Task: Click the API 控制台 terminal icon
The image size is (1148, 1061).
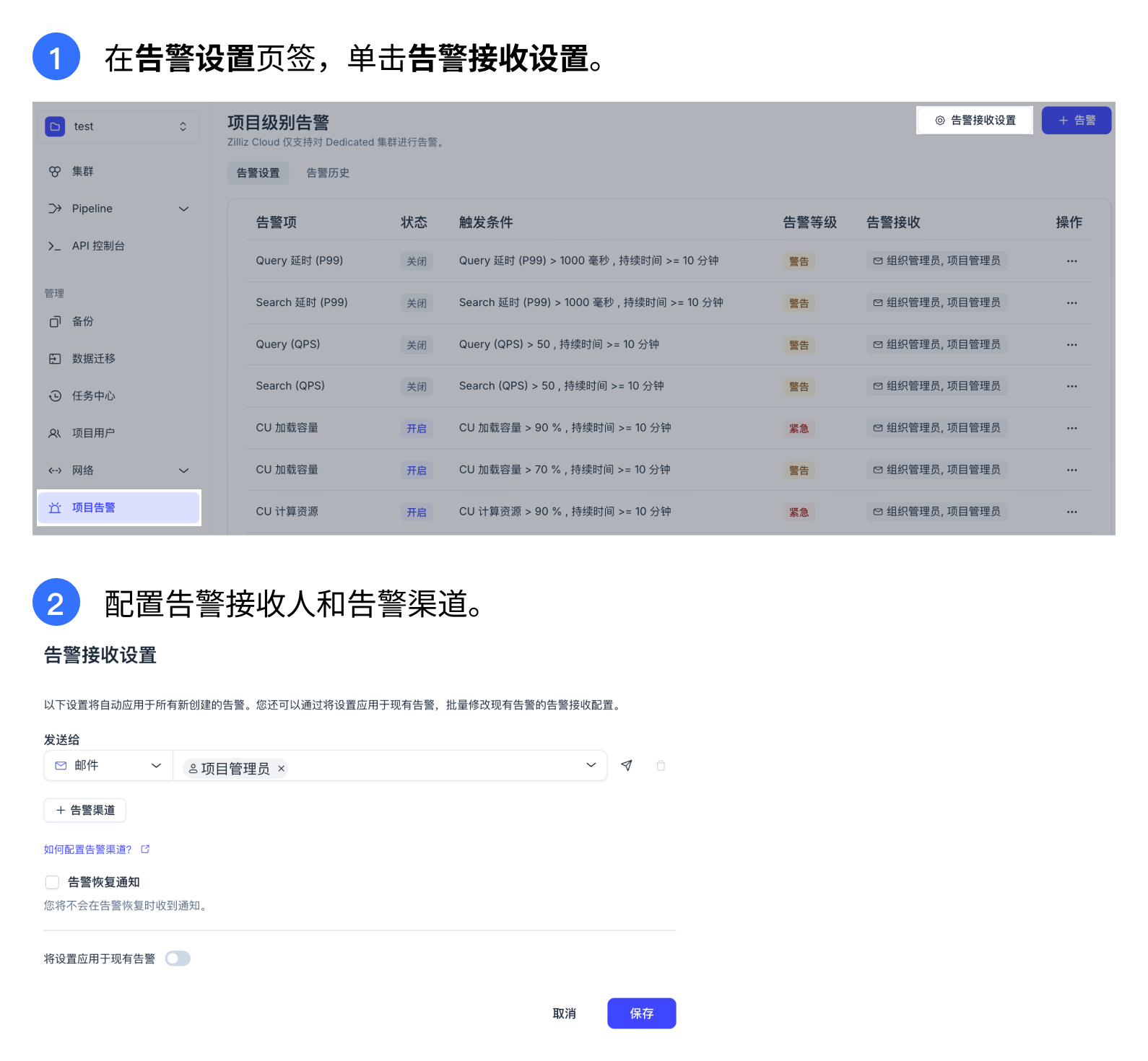Action: (55, 246)
